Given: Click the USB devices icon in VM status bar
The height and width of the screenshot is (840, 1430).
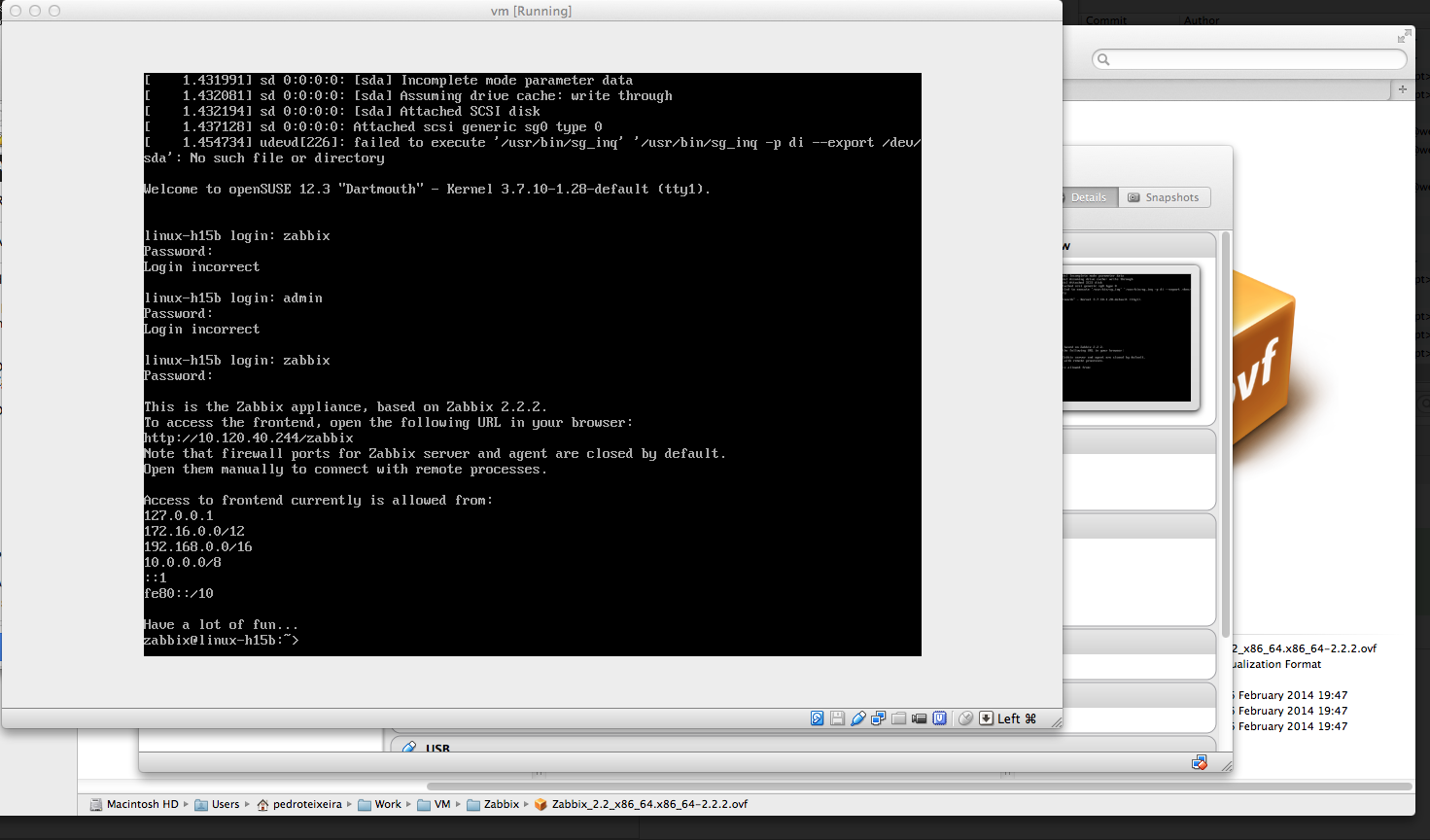Looking at the screenshot, I should 858,718.
